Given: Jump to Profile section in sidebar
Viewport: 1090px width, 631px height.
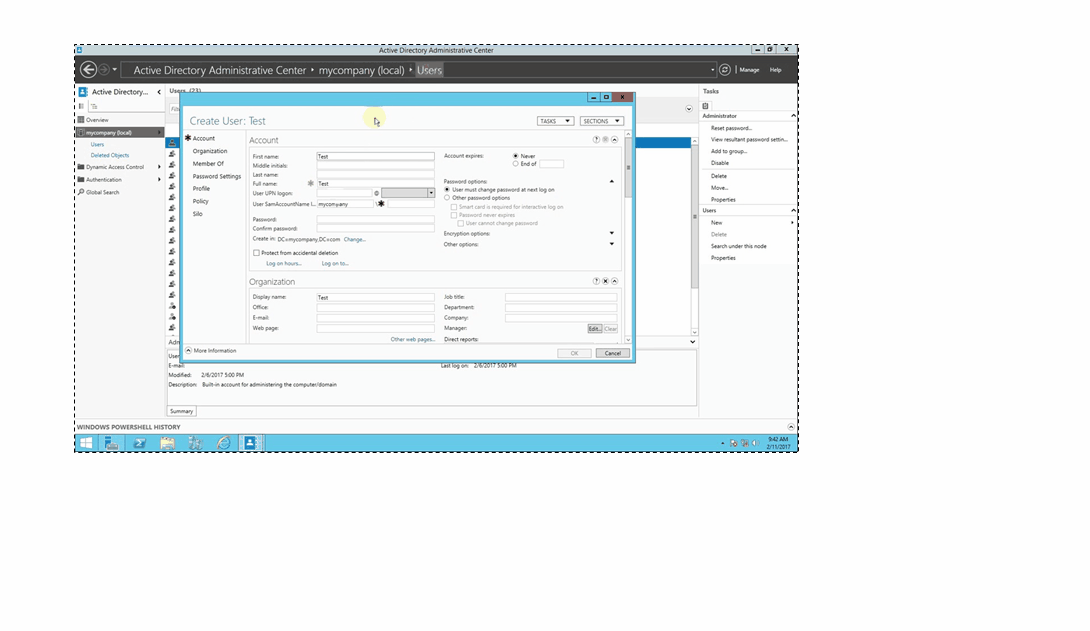Looking at the screenshot, I should [x=201, y=188].
